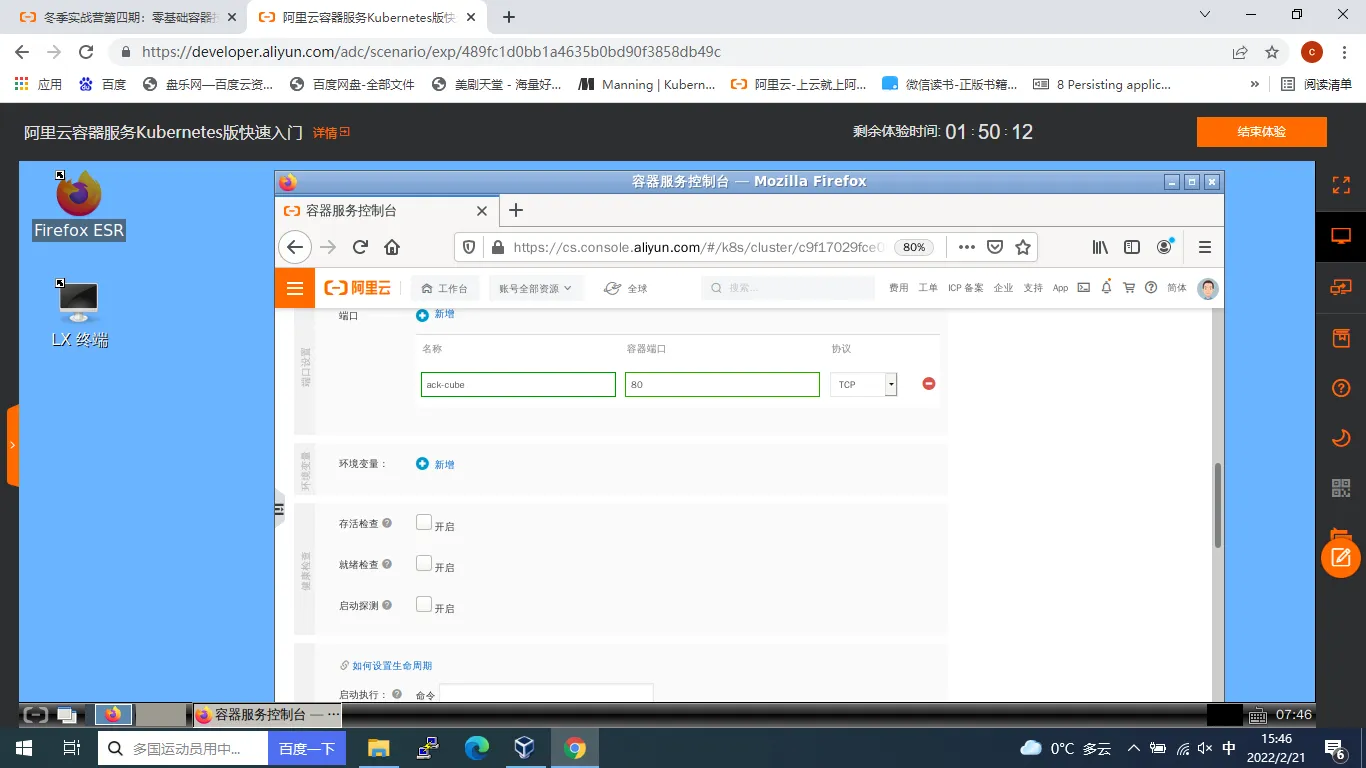1366x768 pixels.
Task: Open the 费用 menu
Action: (899, 288)
